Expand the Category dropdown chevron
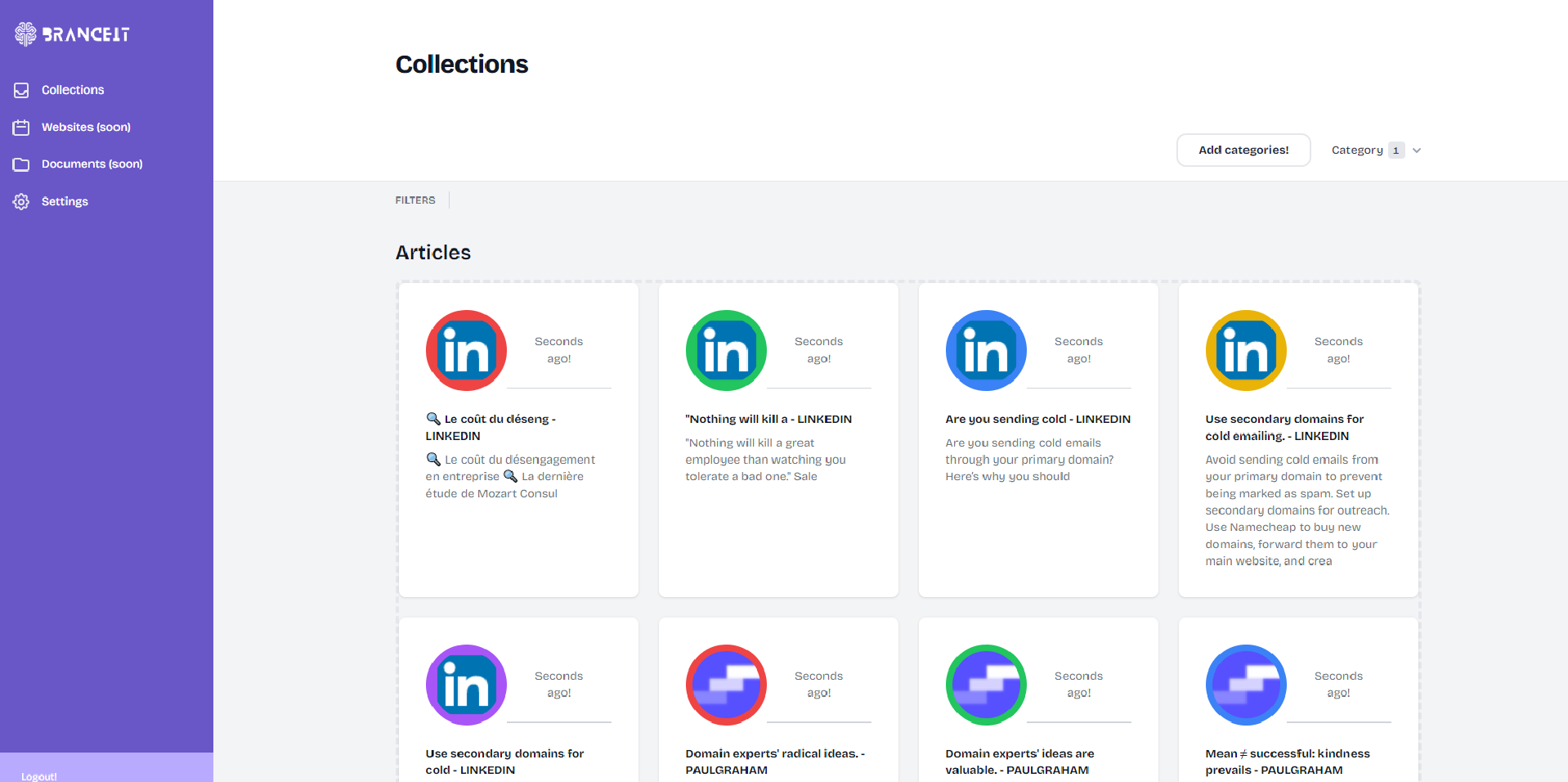The height and width of the screenshot is (782, 1568). pos(1417,151)
